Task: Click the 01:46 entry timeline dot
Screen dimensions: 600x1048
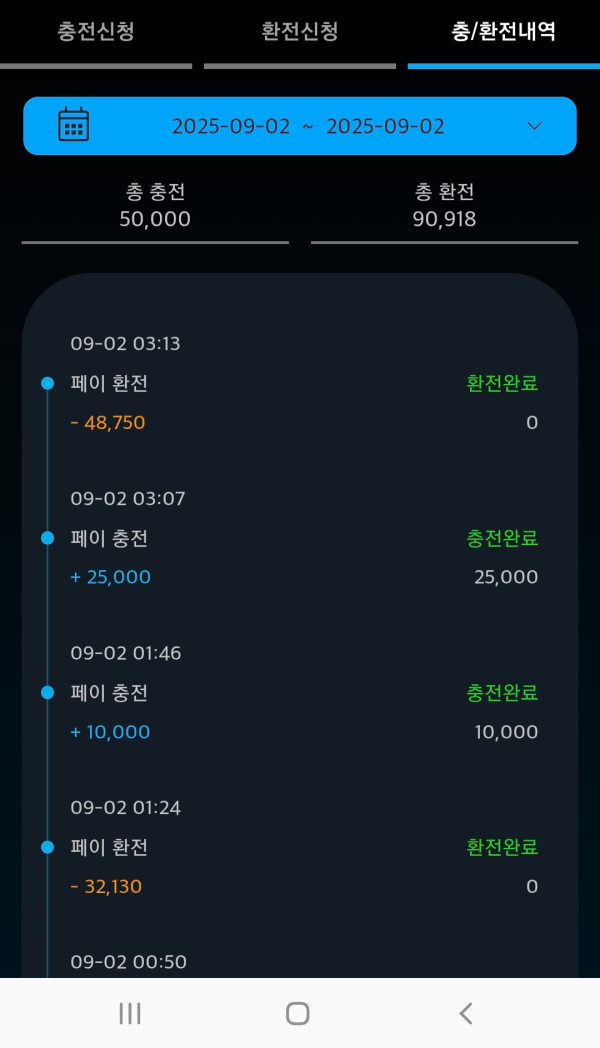Action: 47,692
